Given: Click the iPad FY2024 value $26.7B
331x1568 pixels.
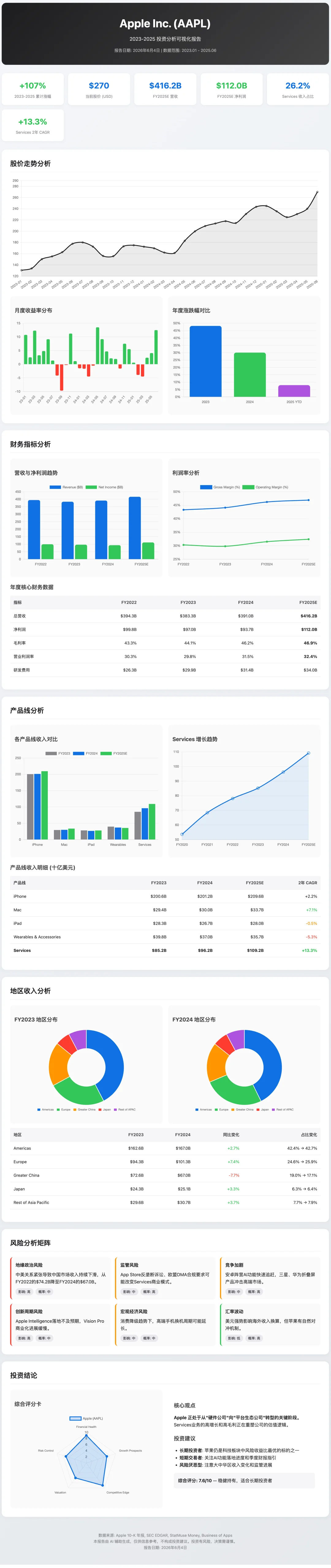Looking at the screenshot, I should pyautogui.click(x=206, y=923).
